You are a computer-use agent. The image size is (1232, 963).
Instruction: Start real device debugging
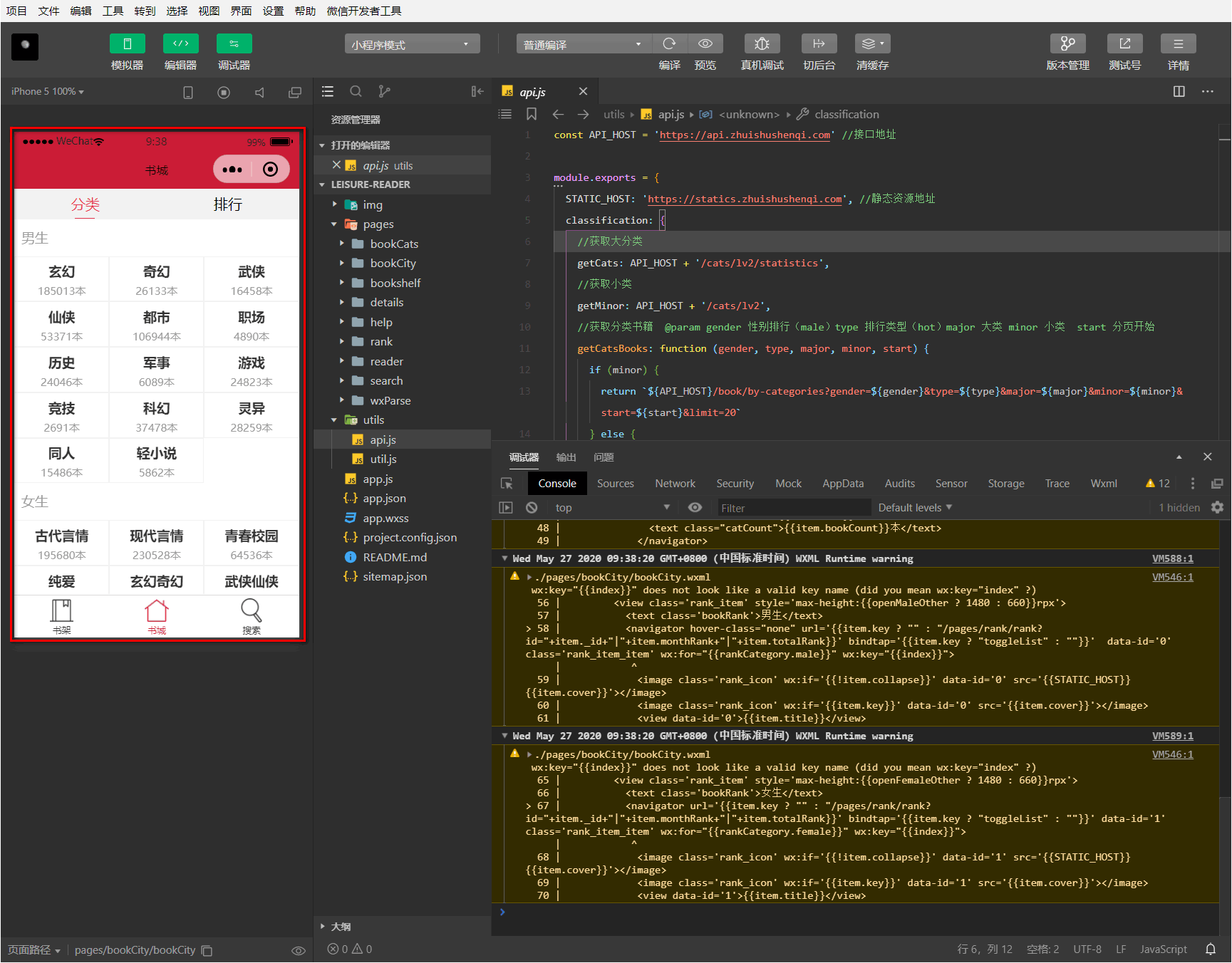point(762,43)
